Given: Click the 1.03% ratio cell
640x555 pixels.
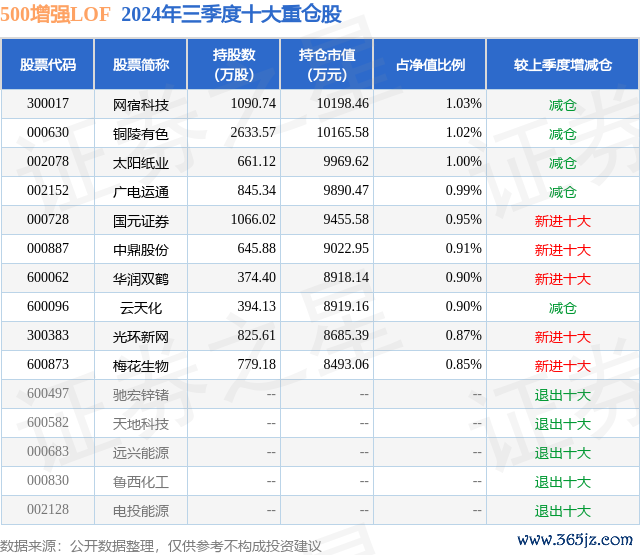Looking at the screenshot, I should (464, 104).
